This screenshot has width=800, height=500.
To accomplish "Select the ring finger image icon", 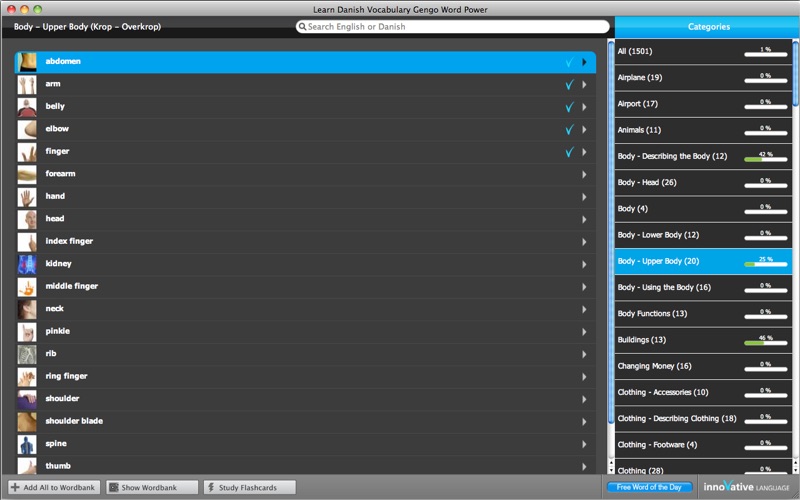I will point(27,377).
